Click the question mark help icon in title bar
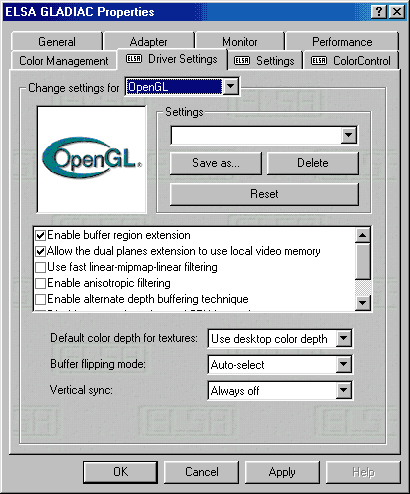The height and width of the screenshot is (494, 410). tap(379, 12)
